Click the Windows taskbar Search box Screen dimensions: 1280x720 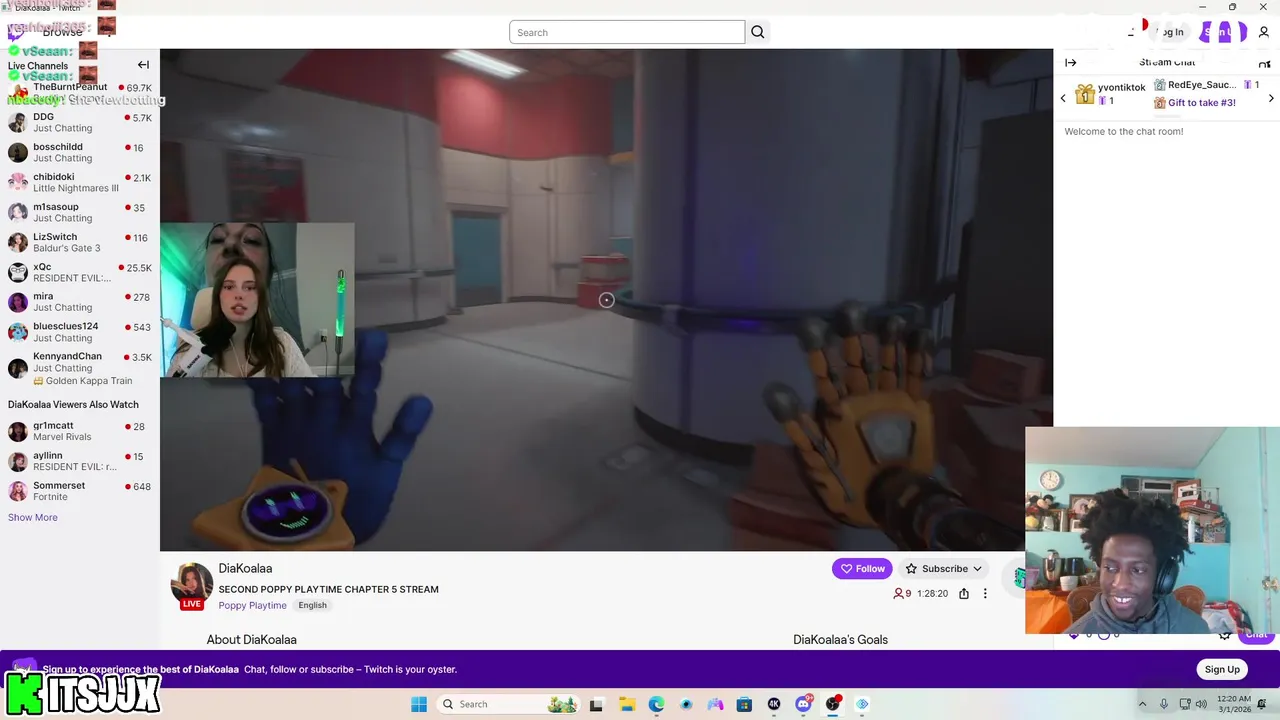pos(509,704)
